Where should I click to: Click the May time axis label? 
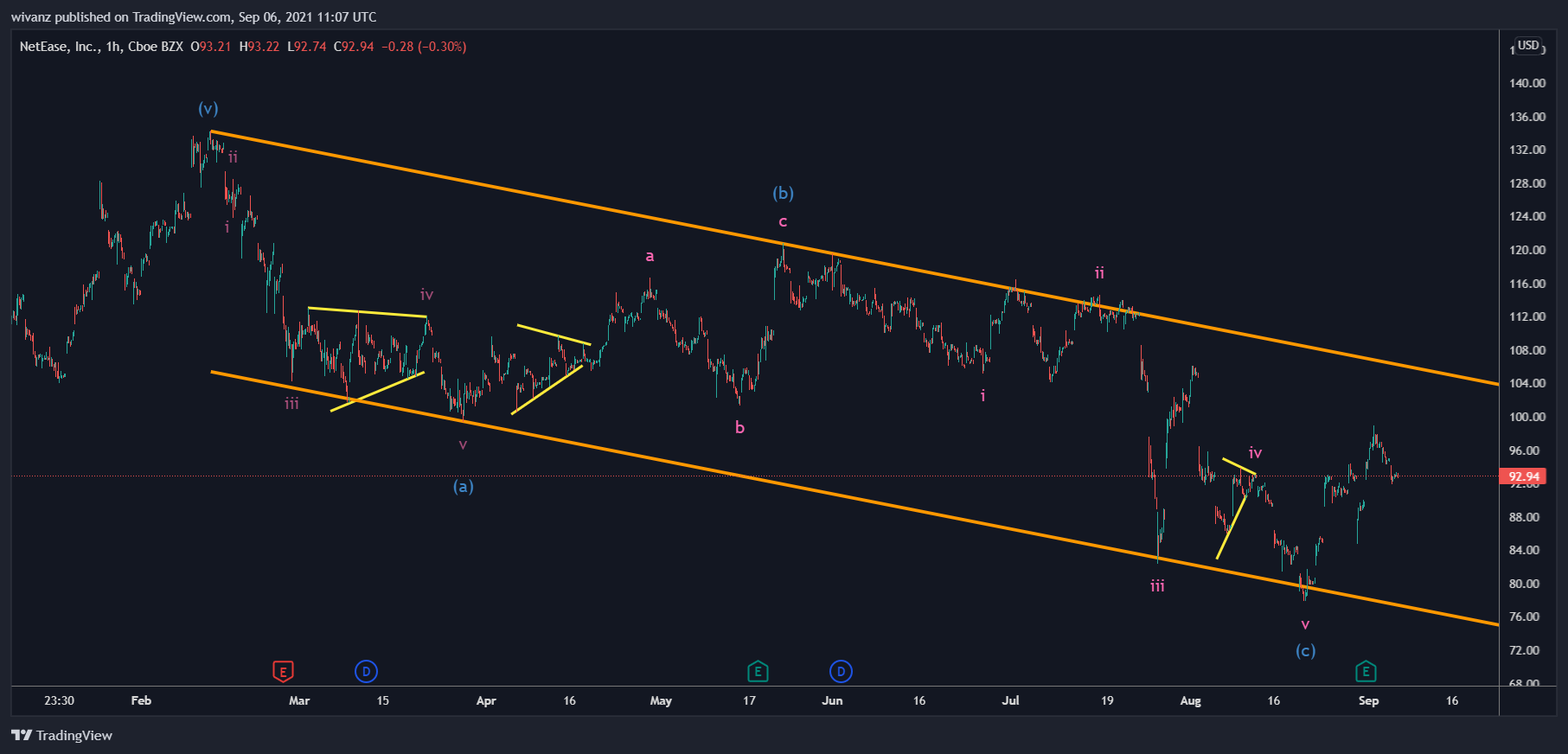[661, 700]
